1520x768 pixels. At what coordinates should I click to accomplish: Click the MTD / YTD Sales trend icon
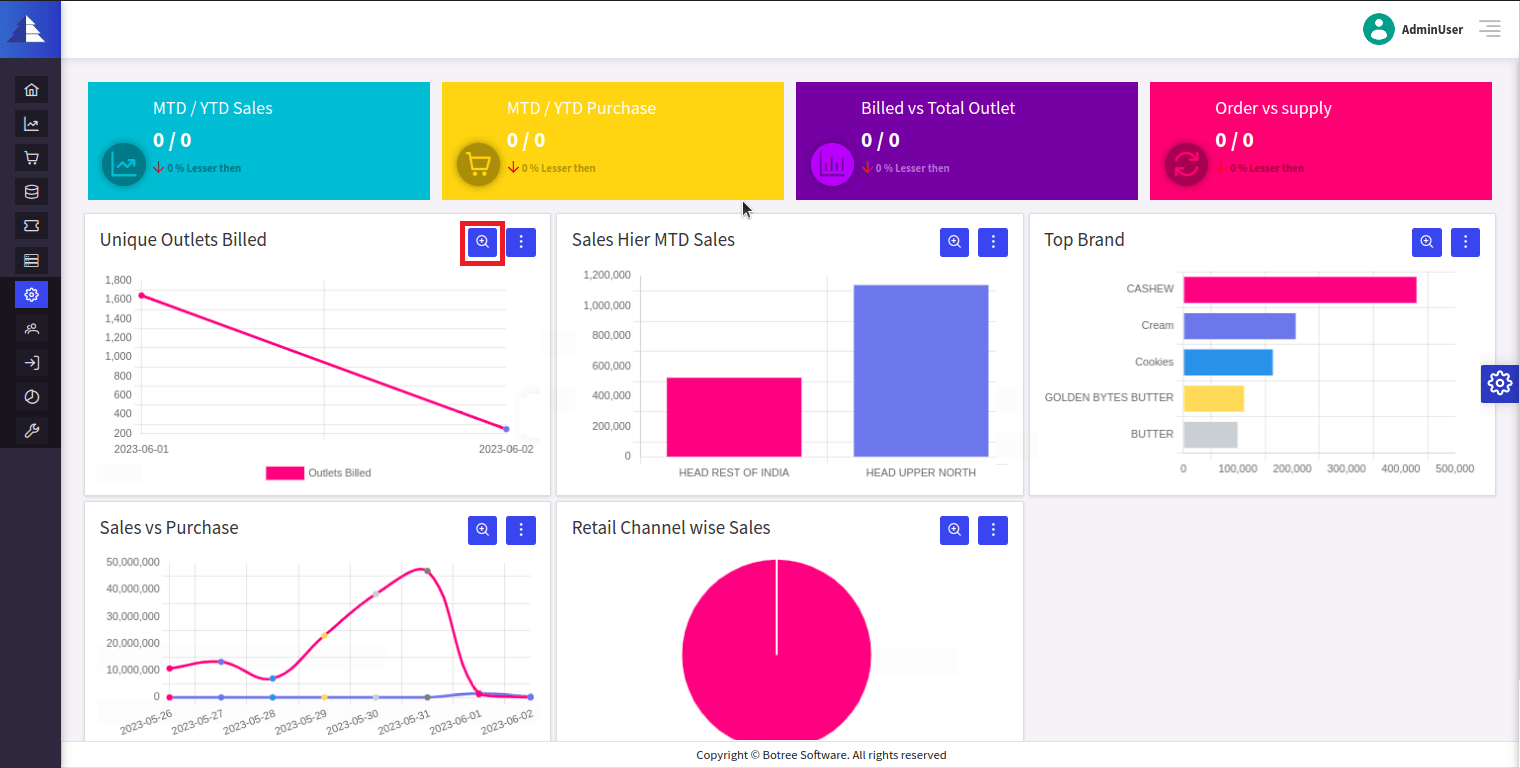pyautogui.click(x=125, y=163)
